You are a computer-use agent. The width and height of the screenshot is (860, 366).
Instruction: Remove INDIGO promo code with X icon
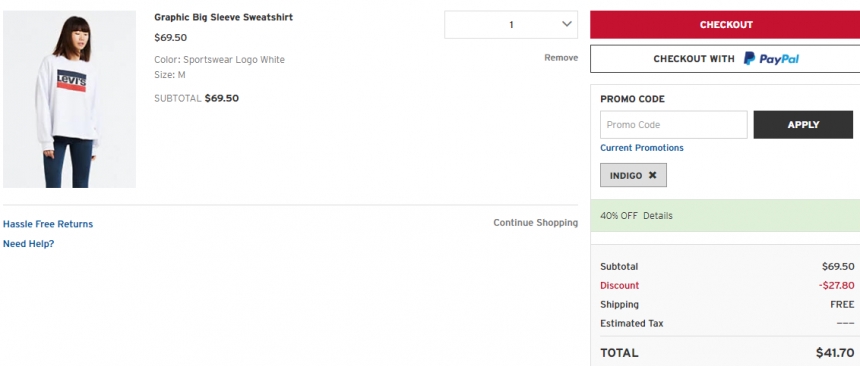coord(652,175)
